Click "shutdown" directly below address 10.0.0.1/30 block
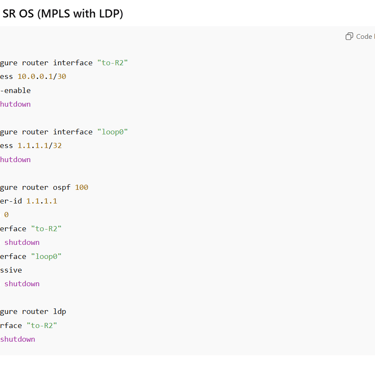375x366 pixels. click(15, 104)
